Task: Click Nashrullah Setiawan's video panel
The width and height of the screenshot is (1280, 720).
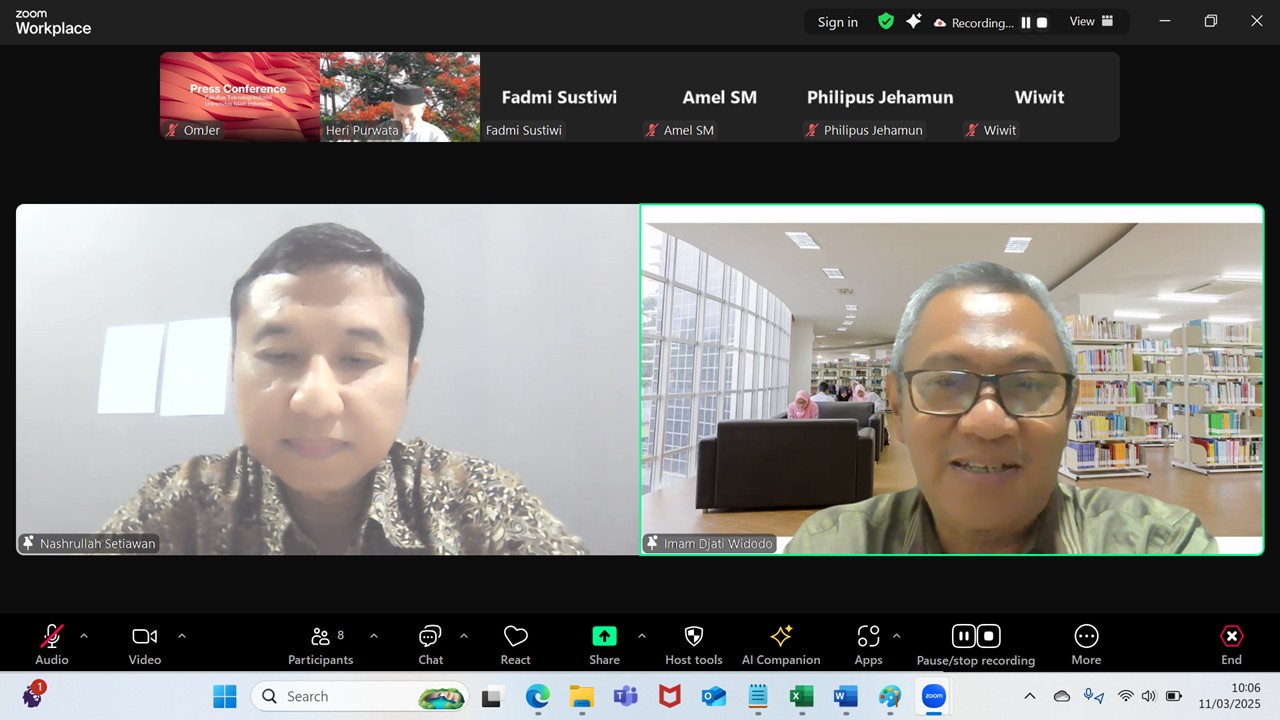Action: pyautogui.click(x=327, y=380)
